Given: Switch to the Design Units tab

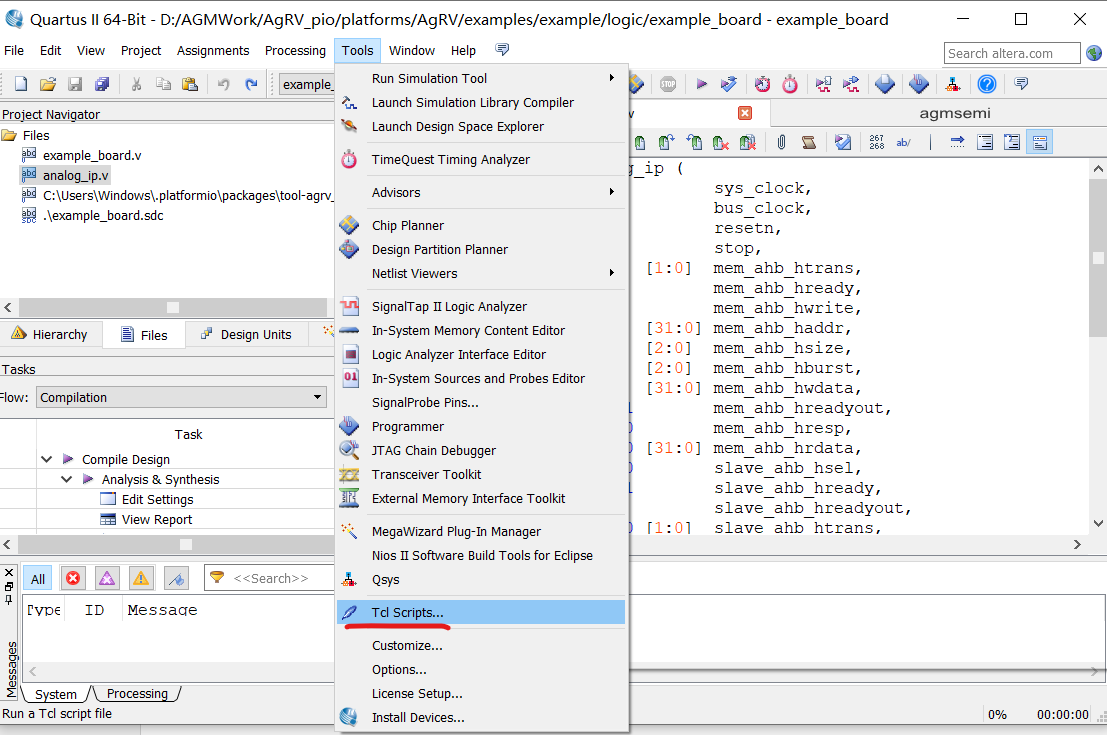Looking at the screenshot, I should click(x=246, y=334).
